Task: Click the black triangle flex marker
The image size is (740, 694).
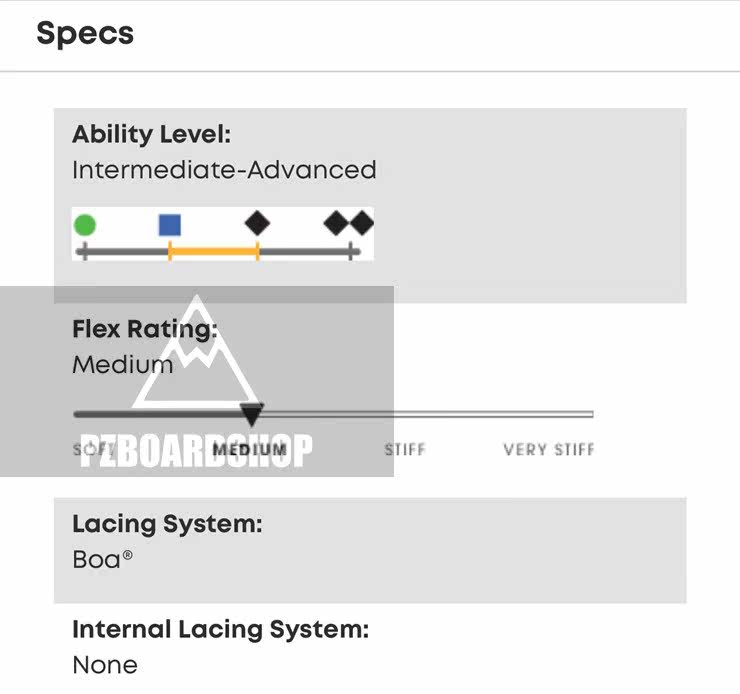Action: [x=253, y=414]
